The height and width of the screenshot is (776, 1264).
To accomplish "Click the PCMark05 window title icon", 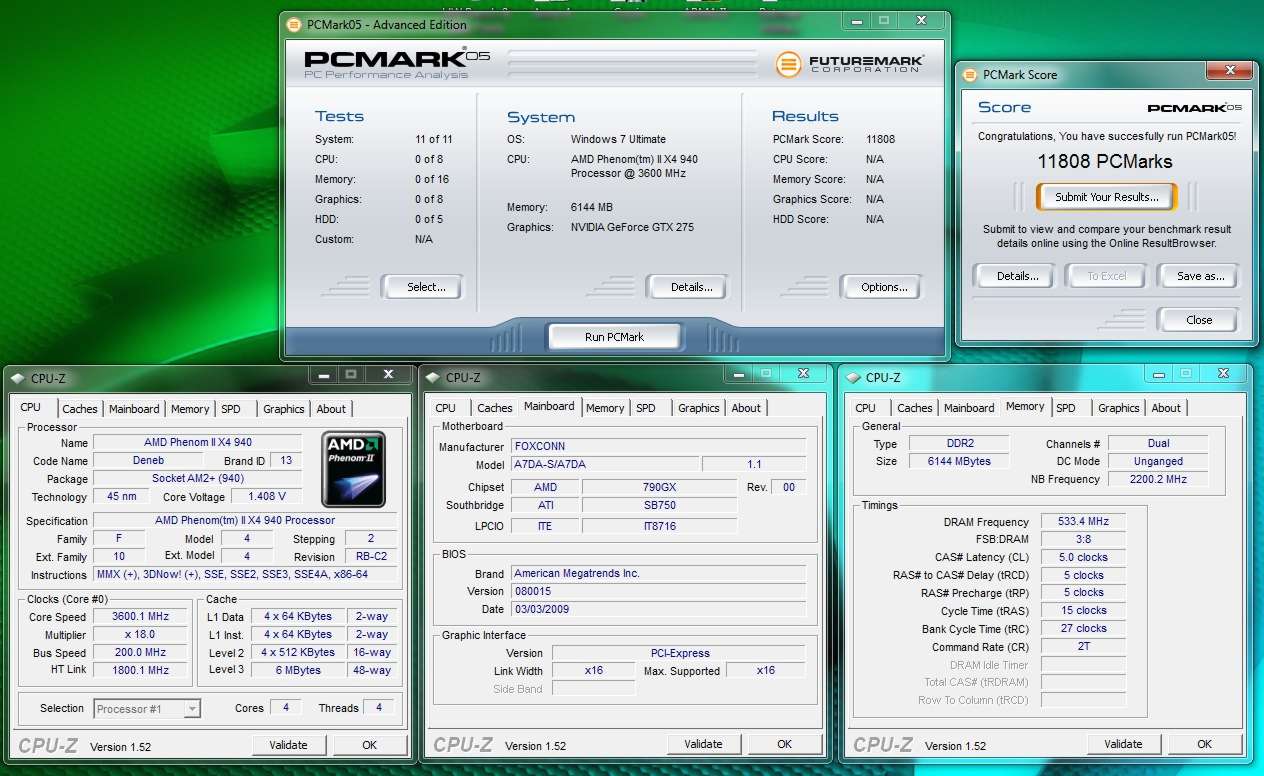I will point(293,24).
